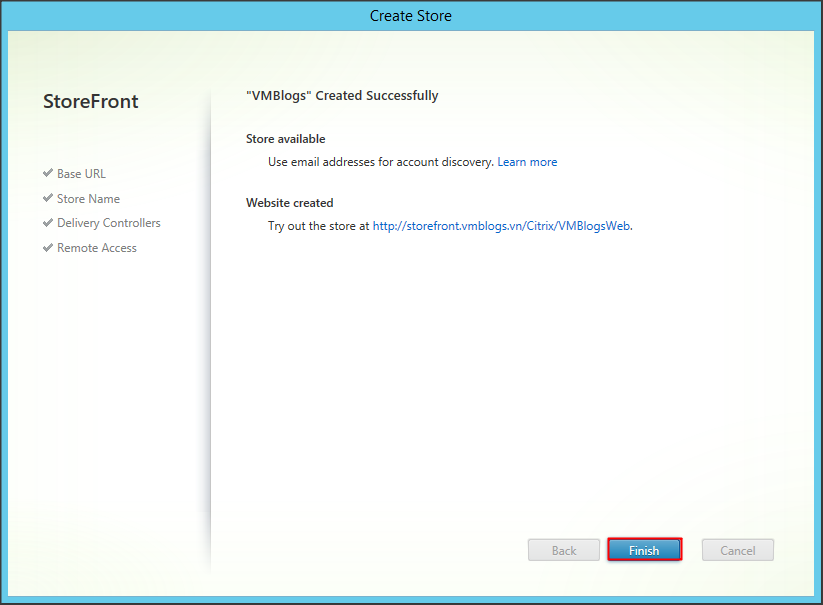Select the Store Name wizard step
Image resolution: width=823 pixels, height=605 pixels.
[x=88, y=199]
